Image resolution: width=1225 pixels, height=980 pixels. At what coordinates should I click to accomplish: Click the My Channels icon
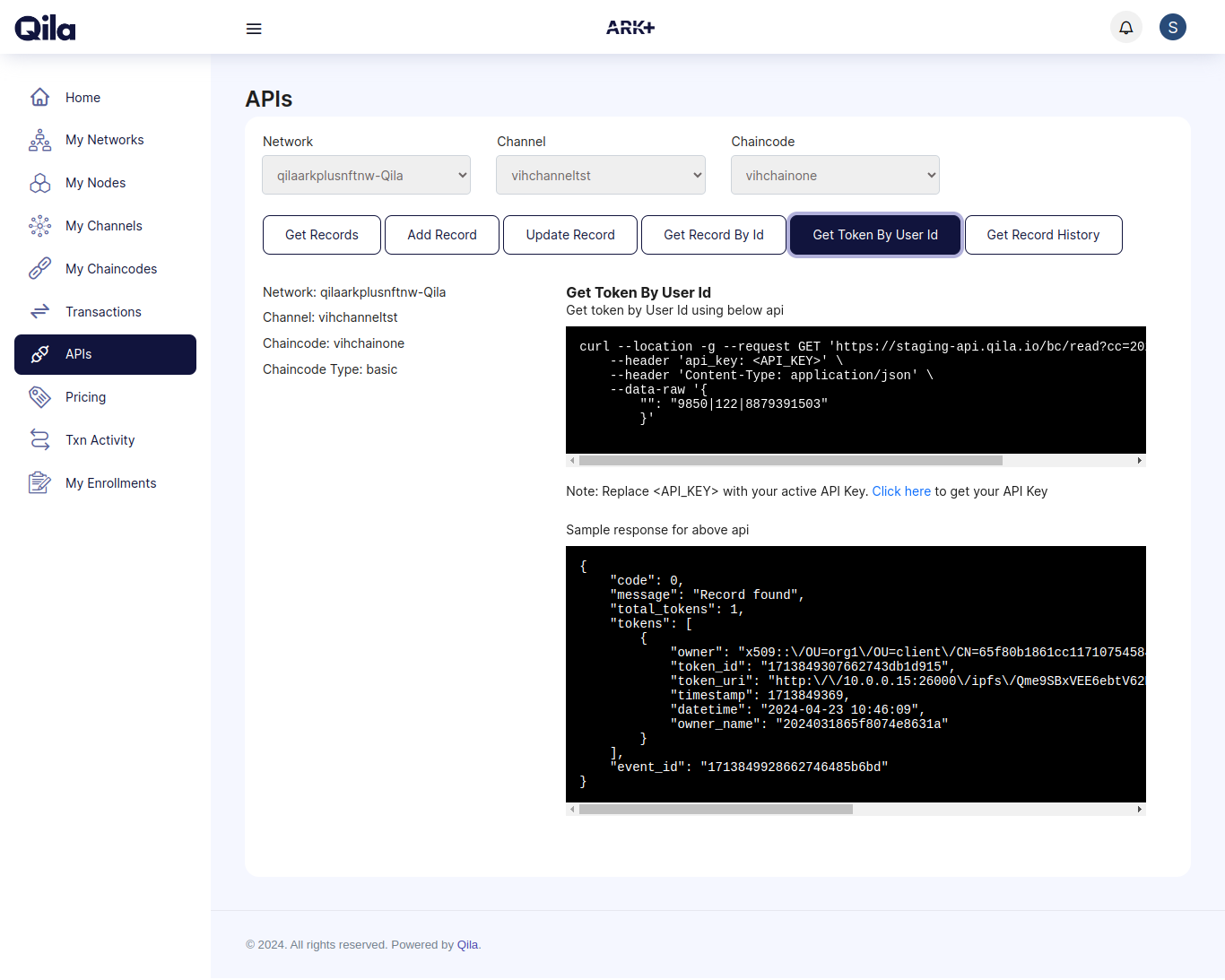point(40,226)
